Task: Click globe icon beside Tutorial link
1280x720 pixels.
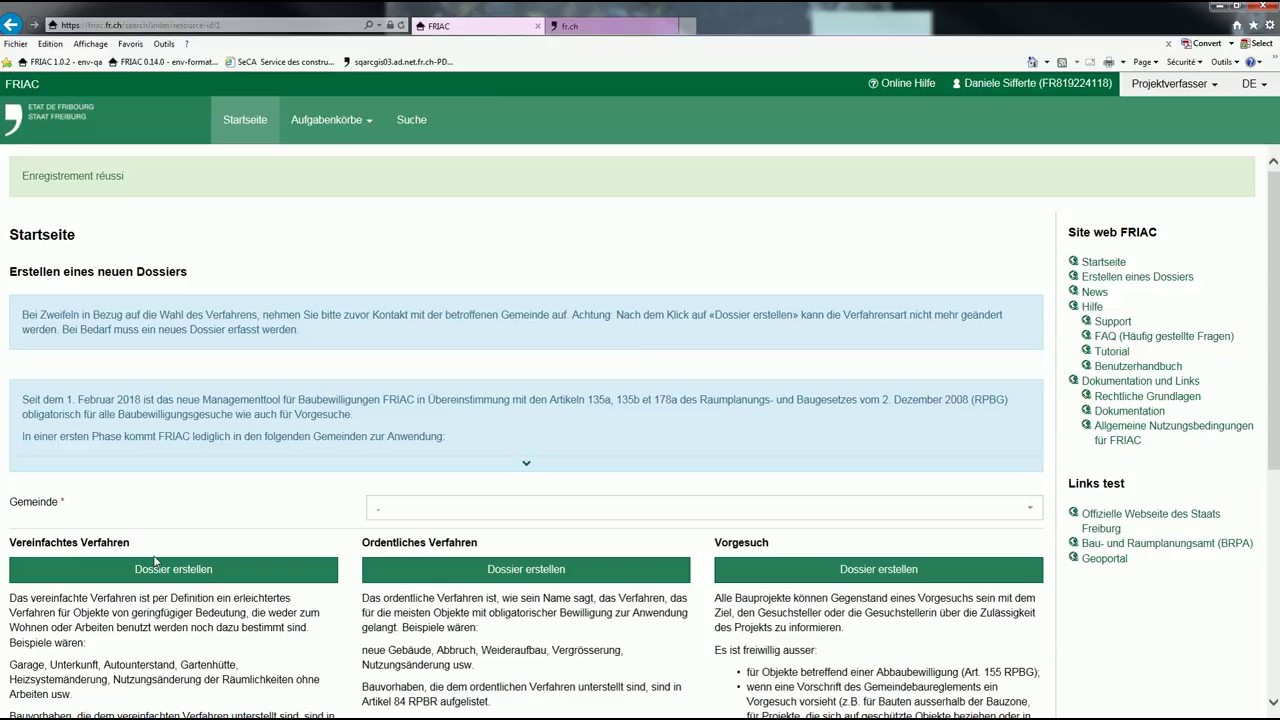Action: point(1086,351)
